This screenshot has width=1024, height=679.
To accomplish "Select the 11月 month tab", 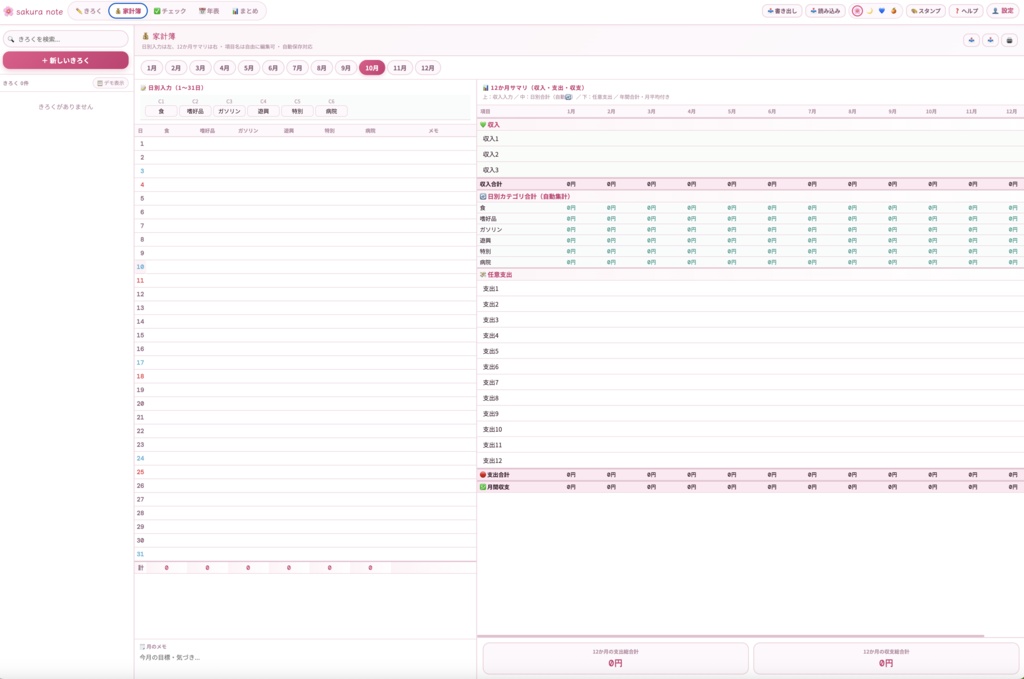I will [400, 68].
